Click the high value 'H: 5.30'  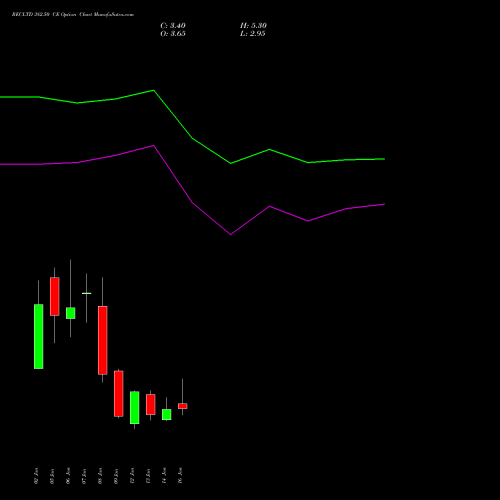pos(253,26)
